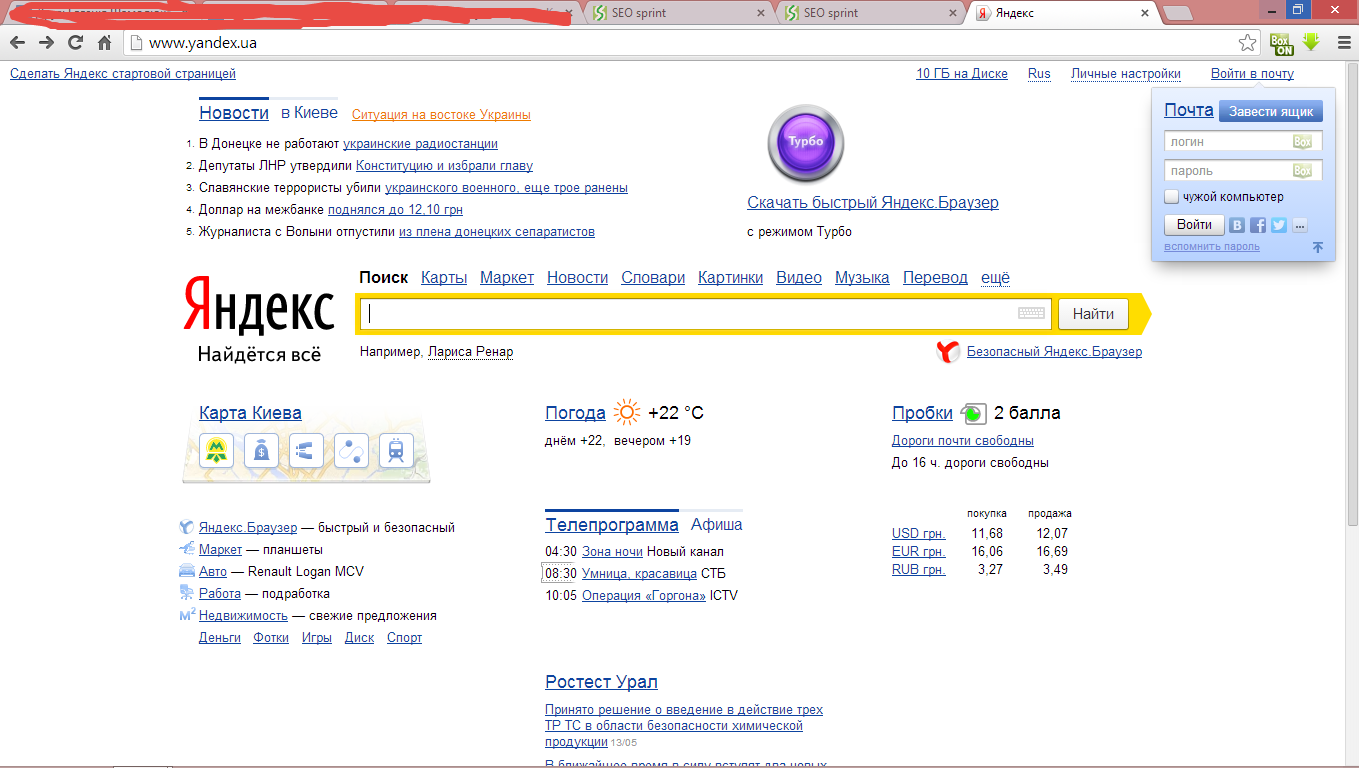Open 'Личные настройки' link
The image size is (1359, 768).
(x=1126, y=73)
